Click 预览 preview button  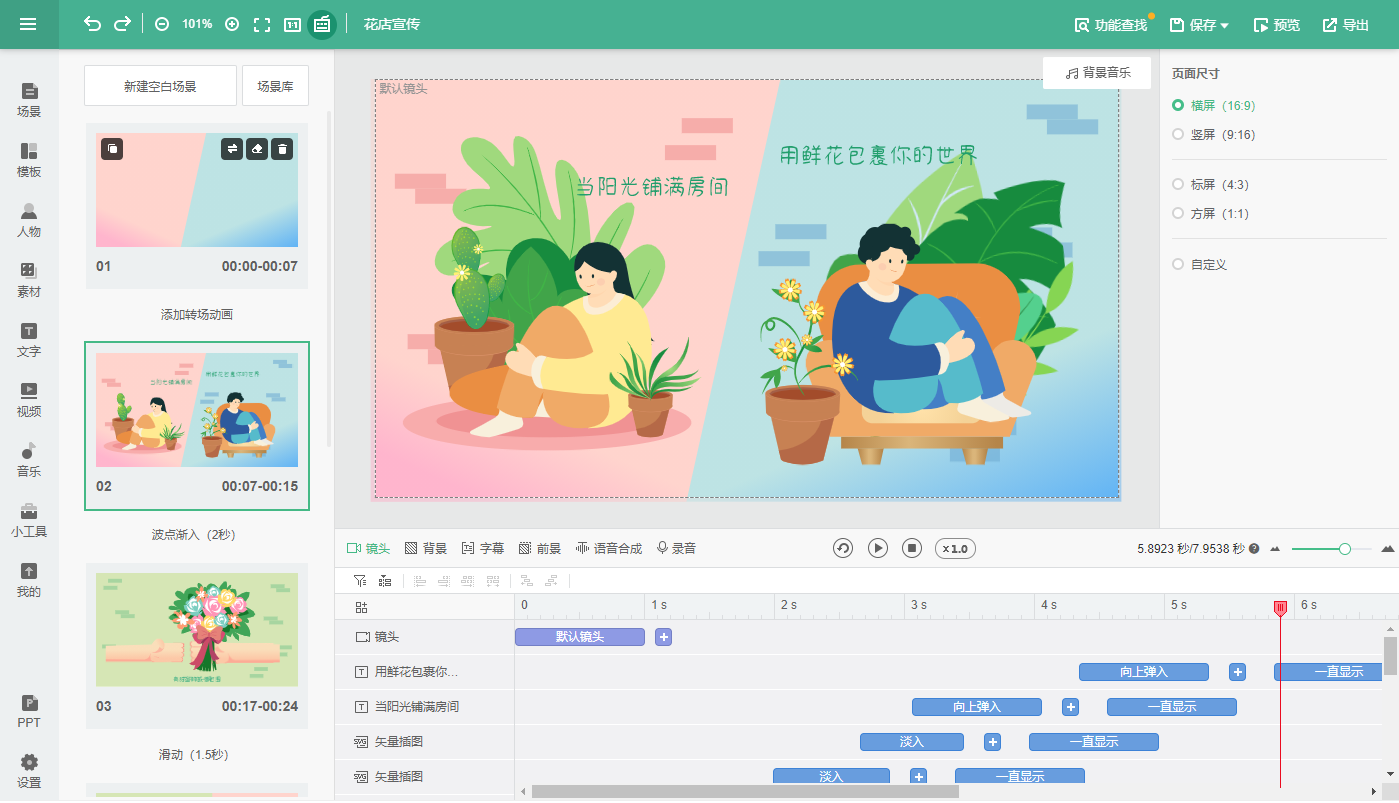coord(1277,25)
